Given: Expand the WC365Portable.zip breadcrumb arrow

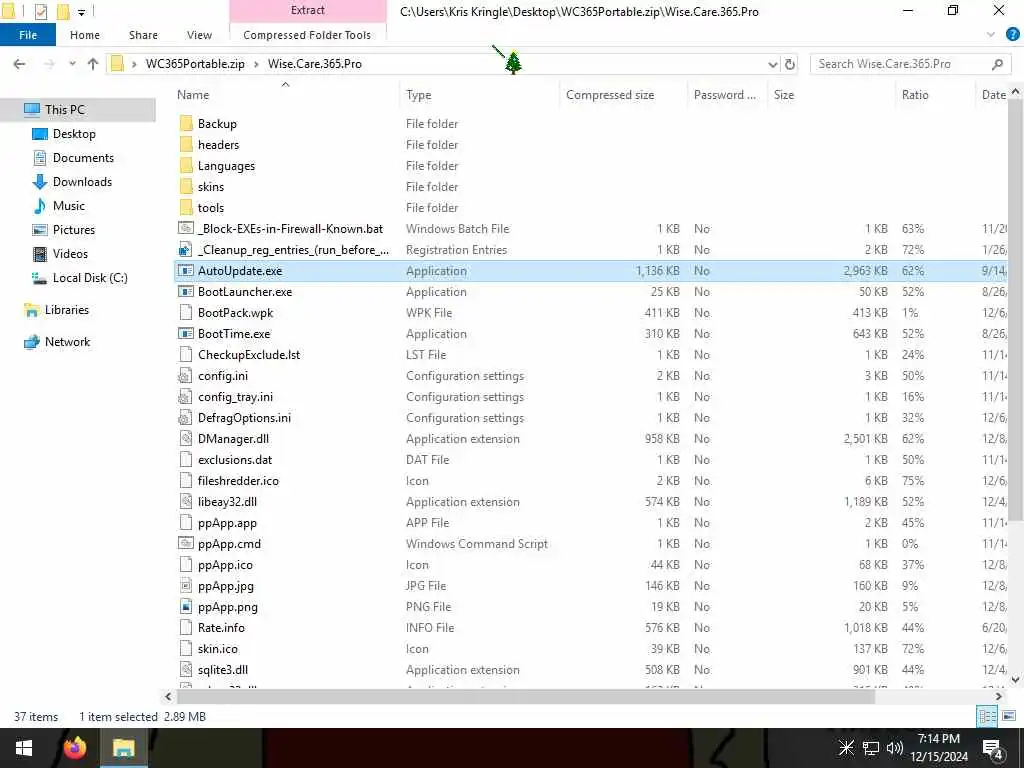Looking at the screenshot, I should 256,63.
